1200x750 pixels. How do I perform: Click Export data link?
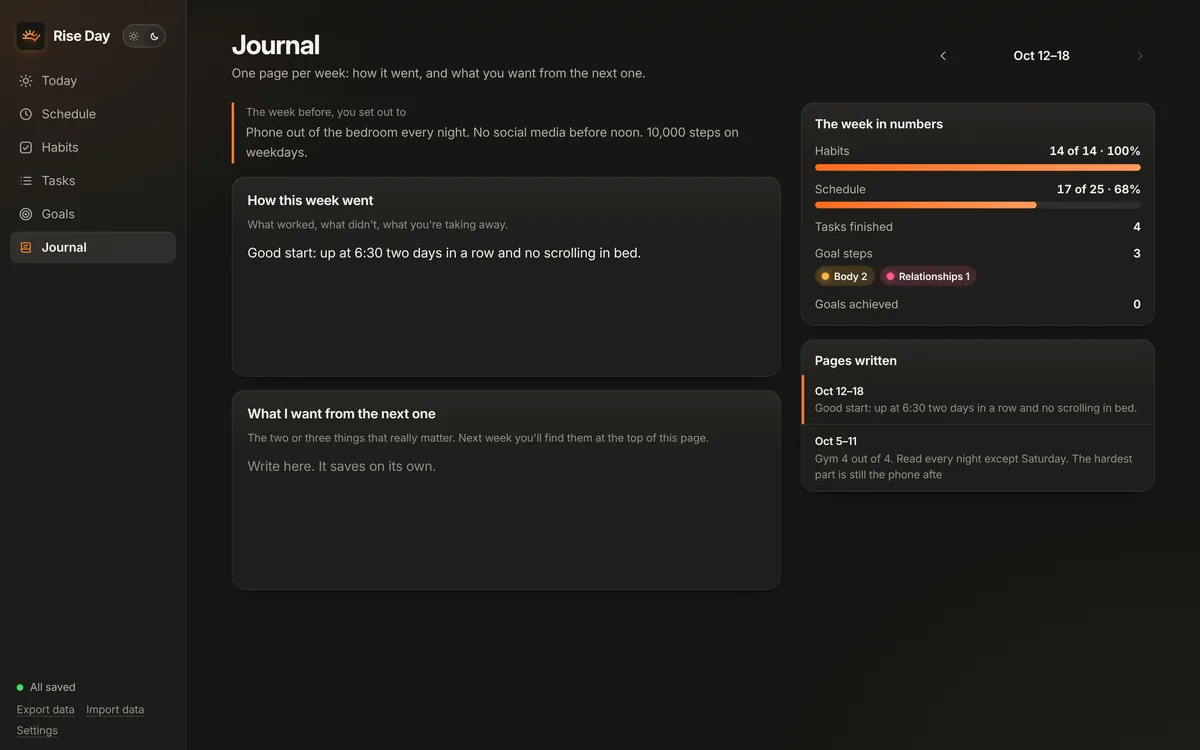[45, 710]
